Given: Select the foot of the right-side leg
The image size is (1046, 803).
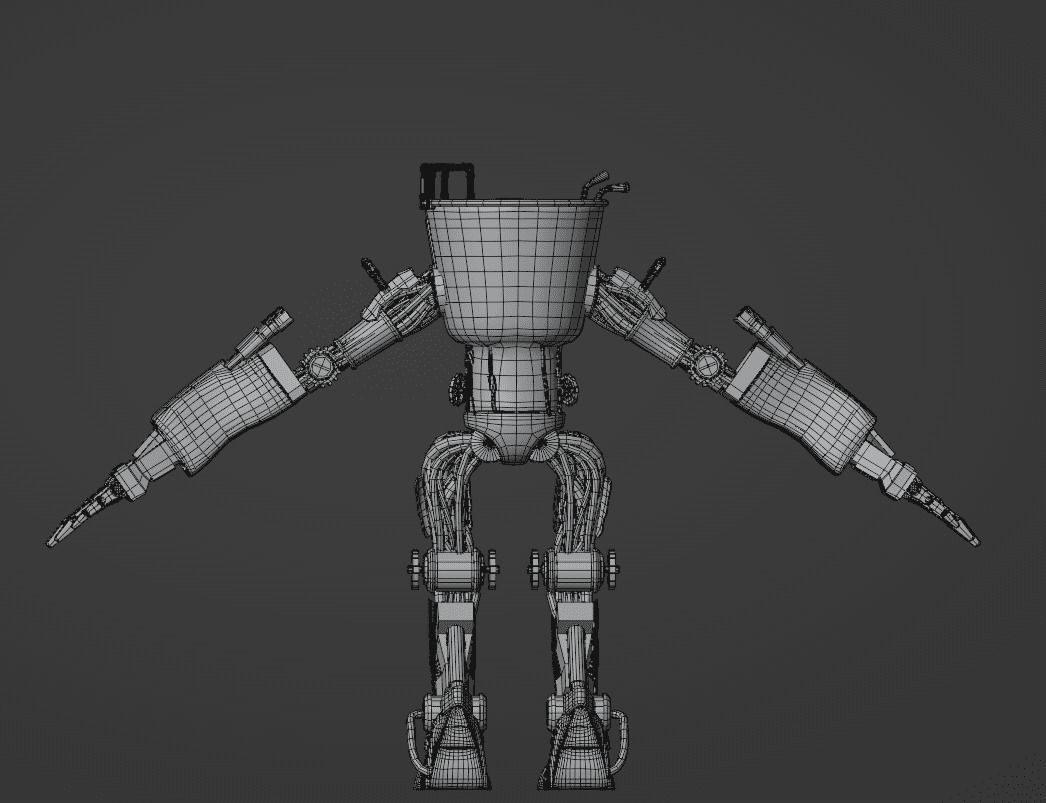Looking at the screenshot, I should coord(583,747).
